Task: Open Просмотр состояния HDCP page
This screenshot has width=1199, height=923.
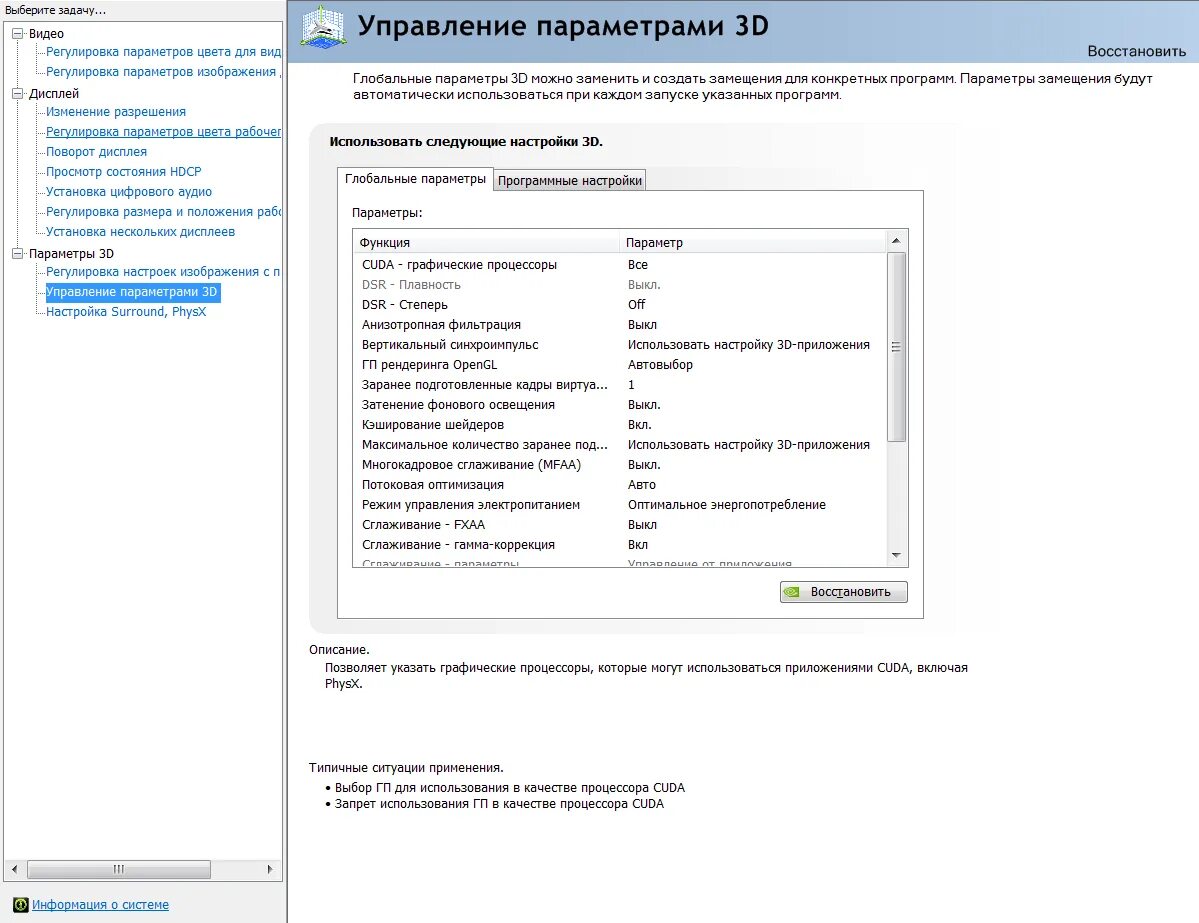Action: point(124,171)
